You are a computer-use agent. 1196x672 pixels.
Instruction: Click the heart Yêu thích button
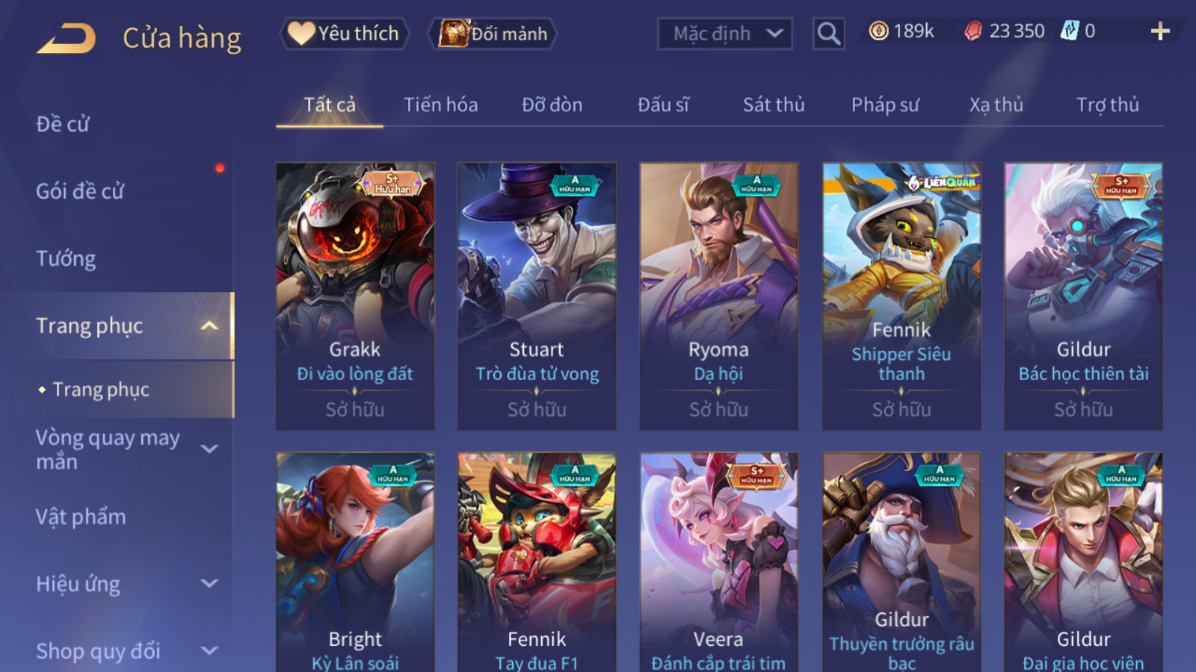pos(345,34)
